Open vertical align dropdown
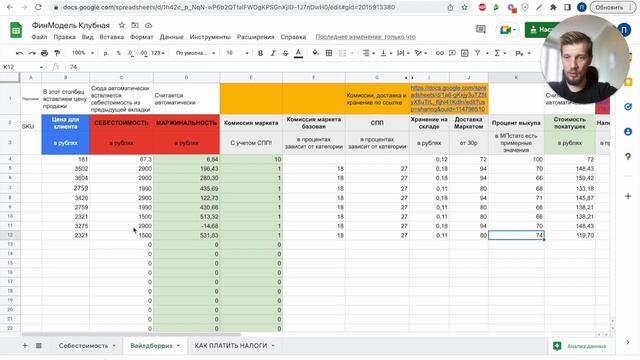This screenshot has height=360, width=640. [x=386, y=53]
